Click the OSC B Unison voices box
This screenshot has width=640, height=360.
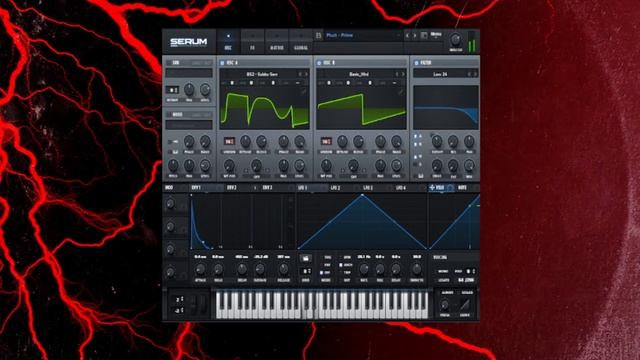326,142
